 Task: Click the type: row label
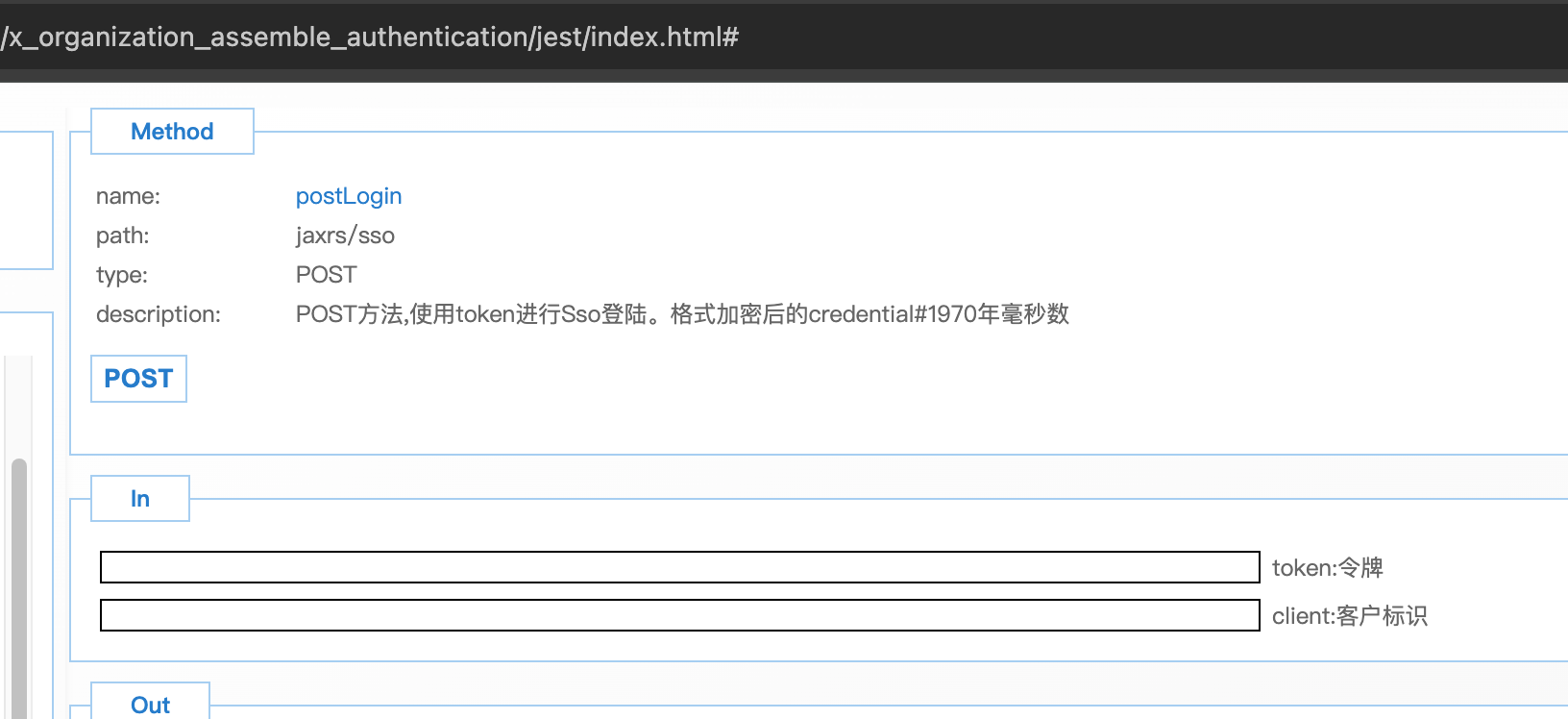coord(121,275)
